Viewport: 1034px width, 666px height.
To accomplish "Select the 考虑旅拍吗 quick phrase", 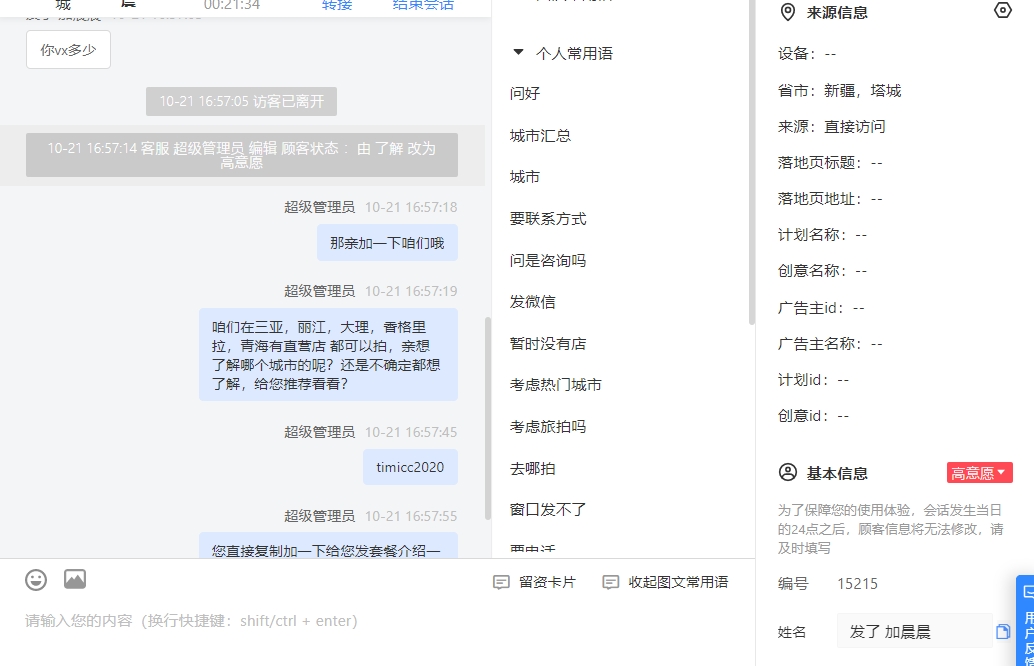I will 548,427.
